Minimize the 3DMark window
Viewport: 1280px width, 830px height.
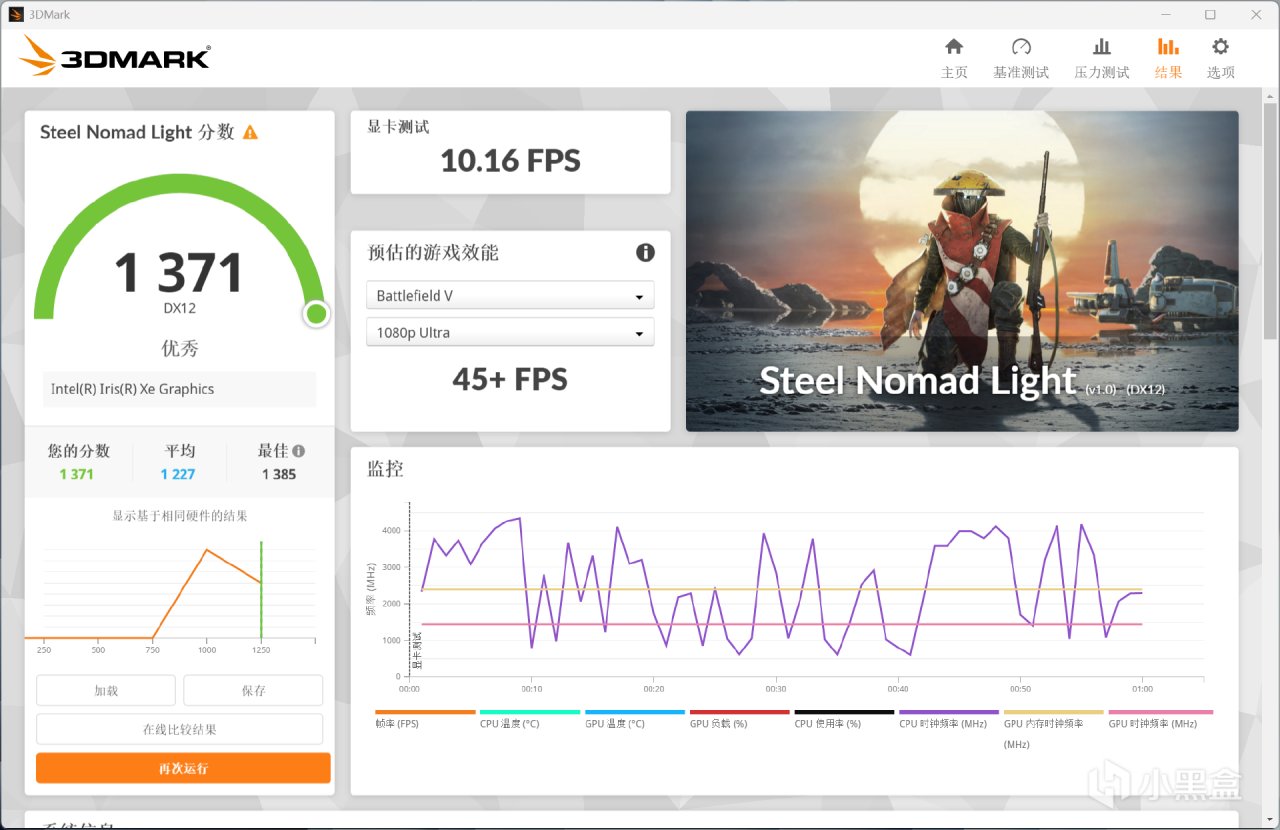1166,15
